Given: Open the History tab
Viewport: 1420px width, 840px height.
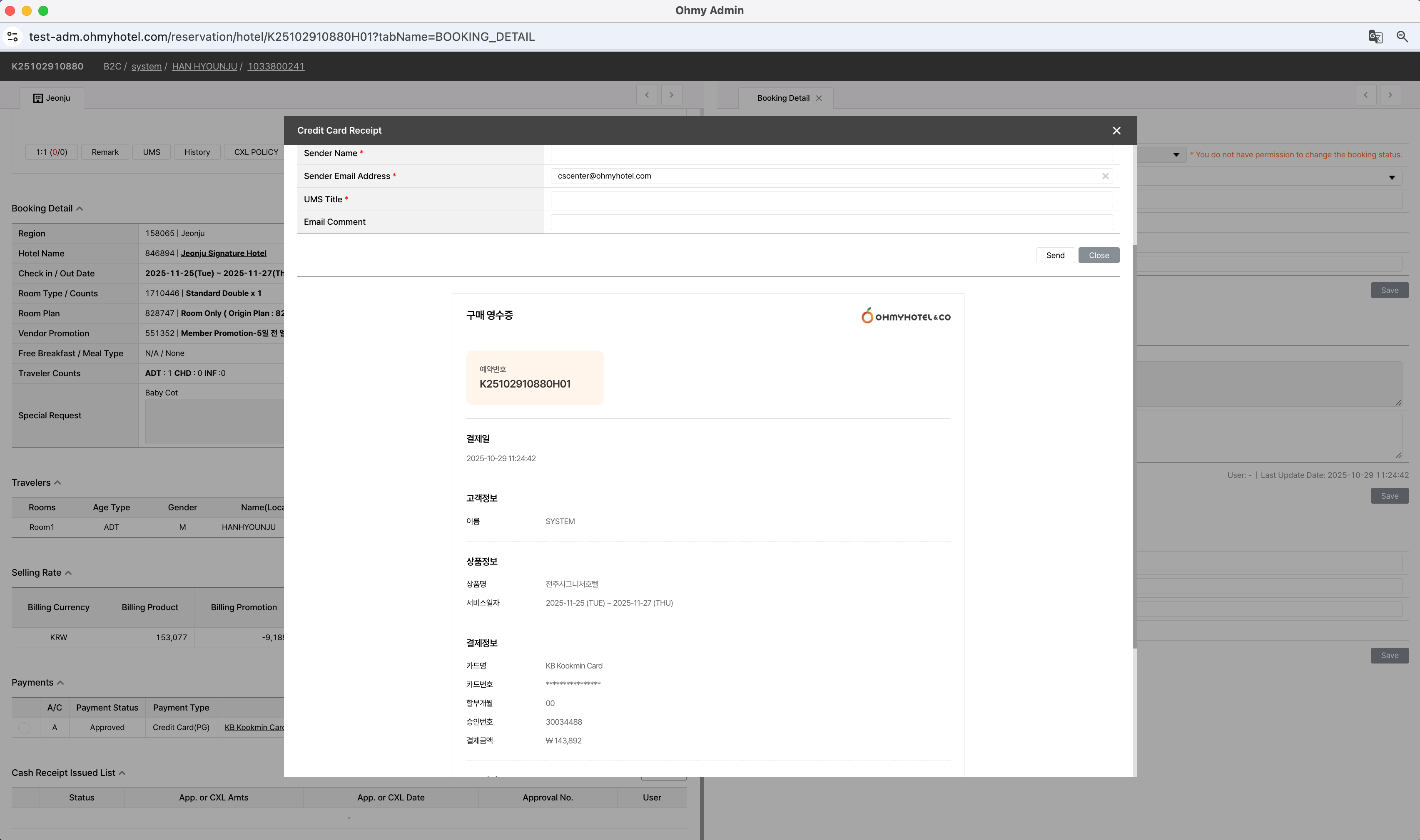Looking at the screenshot, I should pos(197,152).
